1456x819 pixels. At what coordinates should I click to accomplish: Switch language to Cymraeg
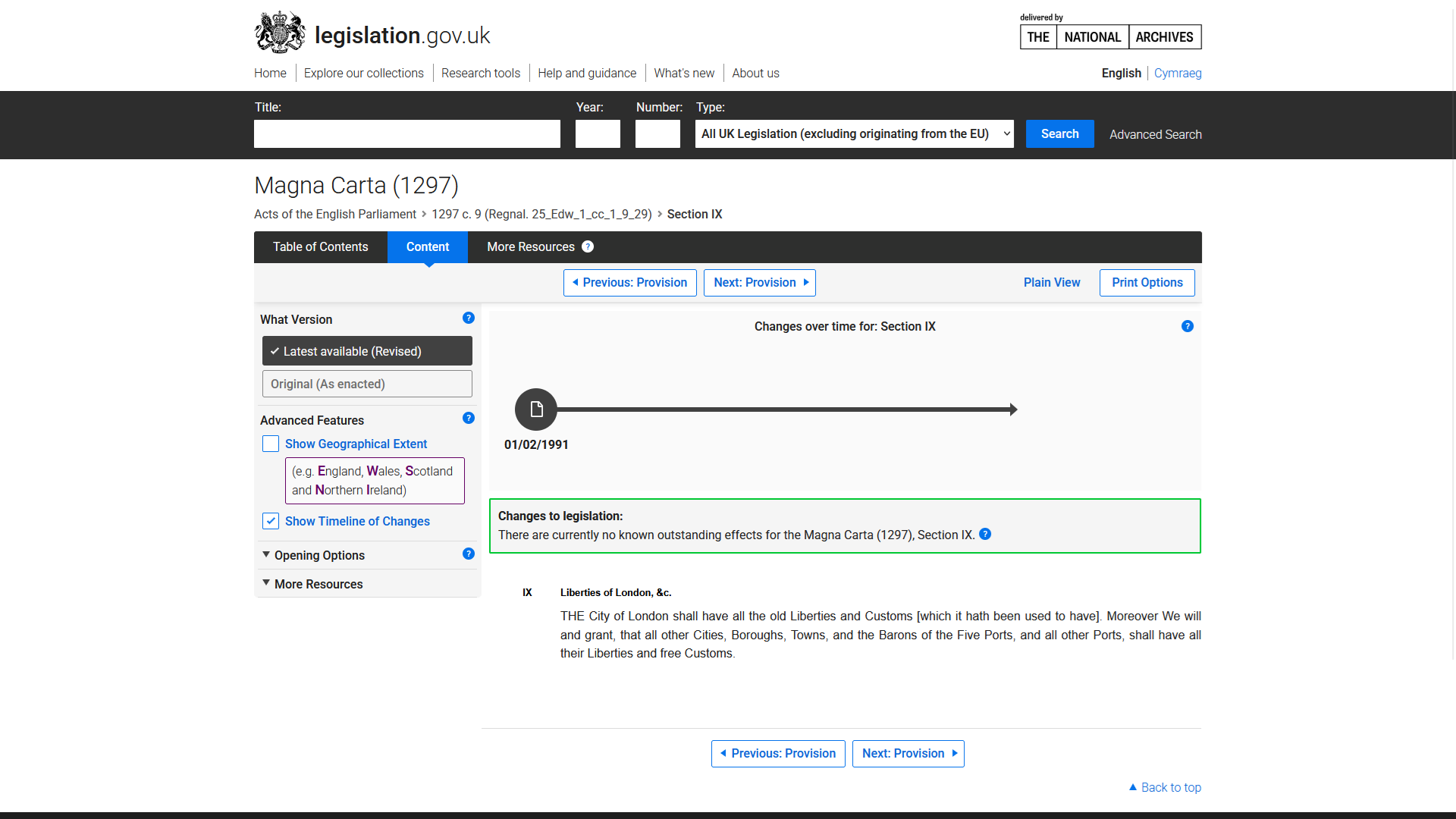1178,73
